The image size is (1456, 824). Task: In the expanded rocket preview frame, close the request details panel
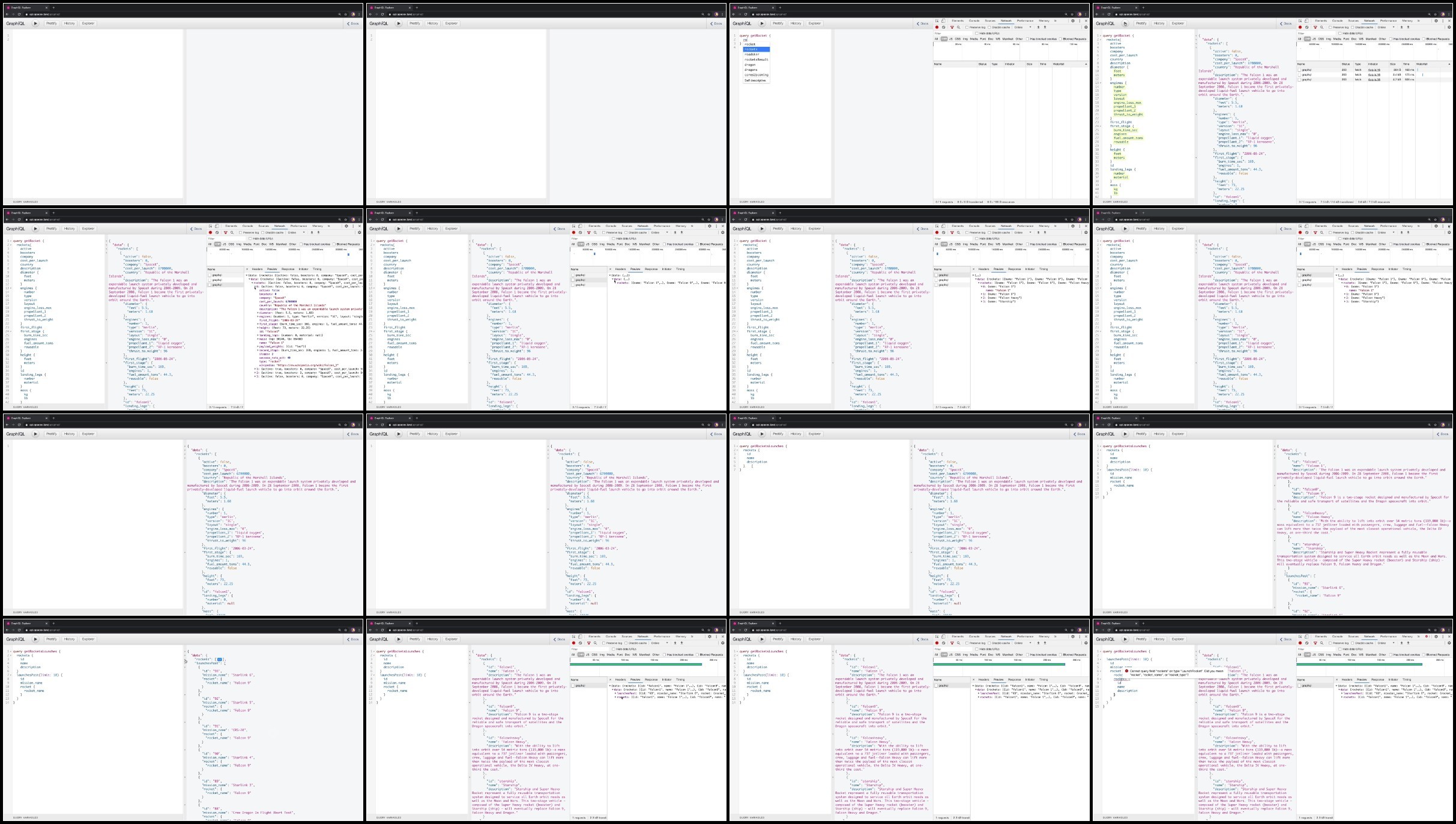pos(247,269)
